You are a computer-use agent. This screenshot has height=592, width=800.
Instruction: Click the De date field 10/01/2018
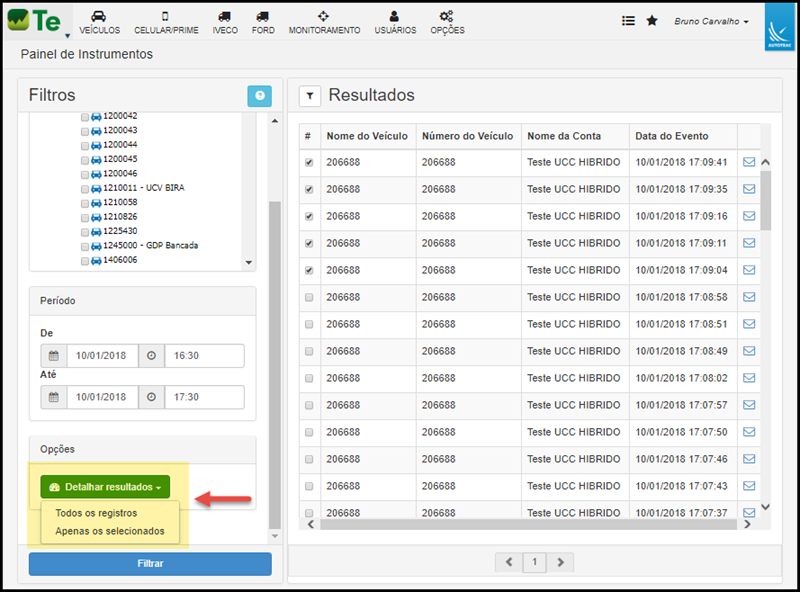pos(102,356)
